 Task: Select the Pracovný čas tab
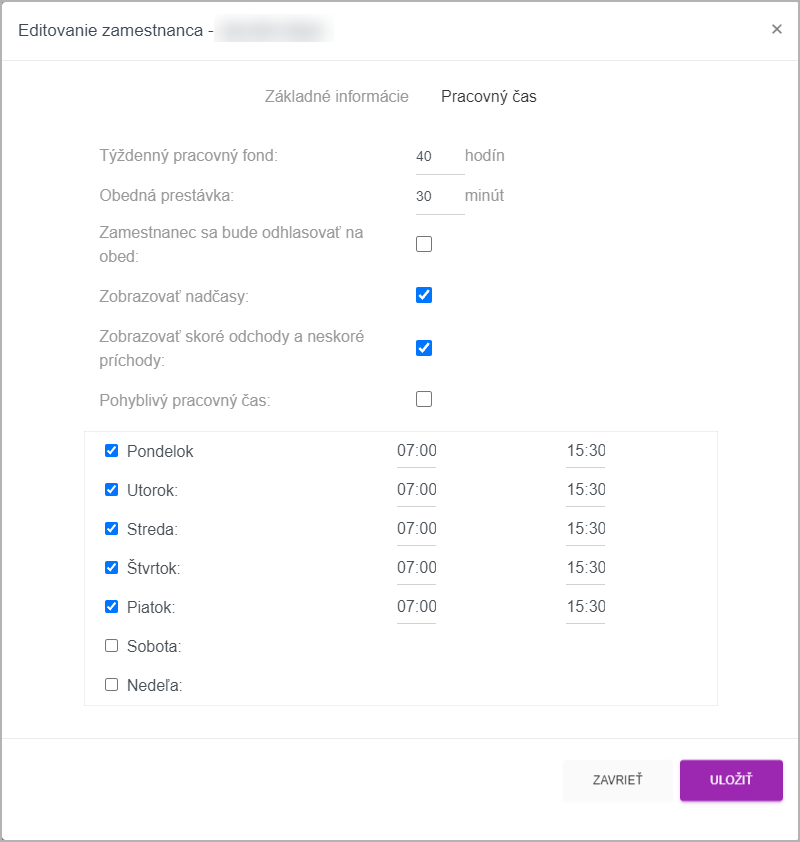pos(489,96)
